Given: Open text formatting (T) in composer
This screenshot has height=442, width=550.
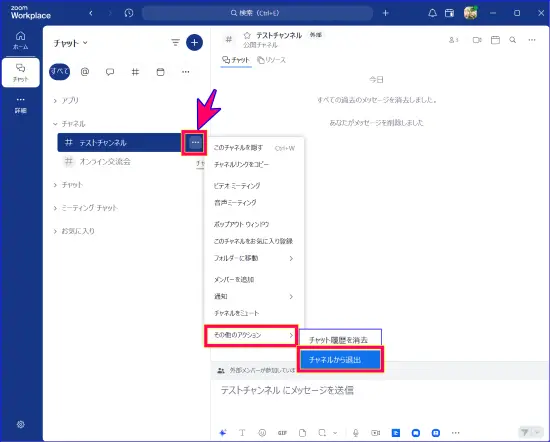Looking at the screenshot, I should pyautogui.click(x=242, y=433).
